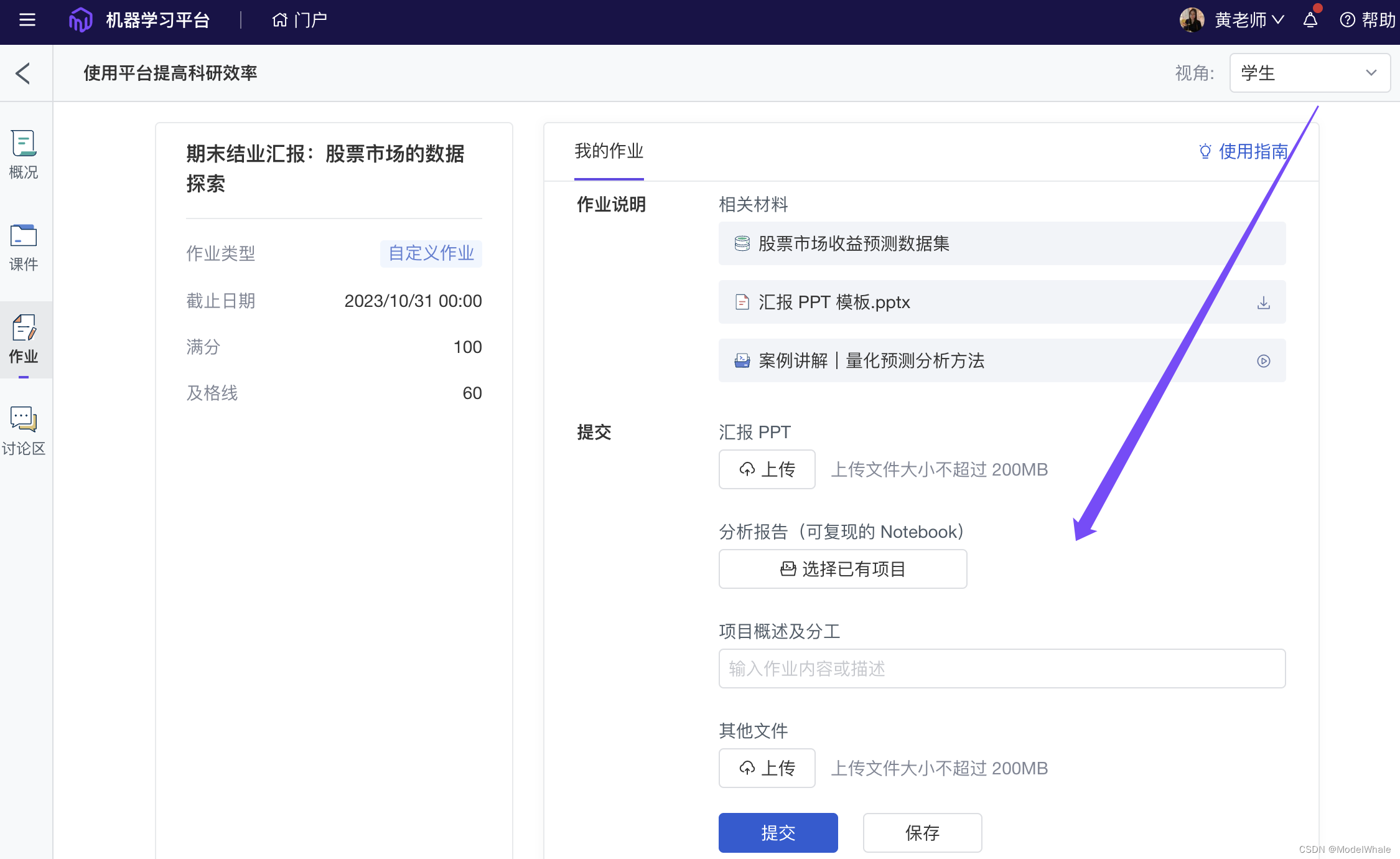Image resolution: width=1400 pixels, height=859 pixels.
Task: Open 讨论区 in the sidebar
Action: tap(24, 431)
